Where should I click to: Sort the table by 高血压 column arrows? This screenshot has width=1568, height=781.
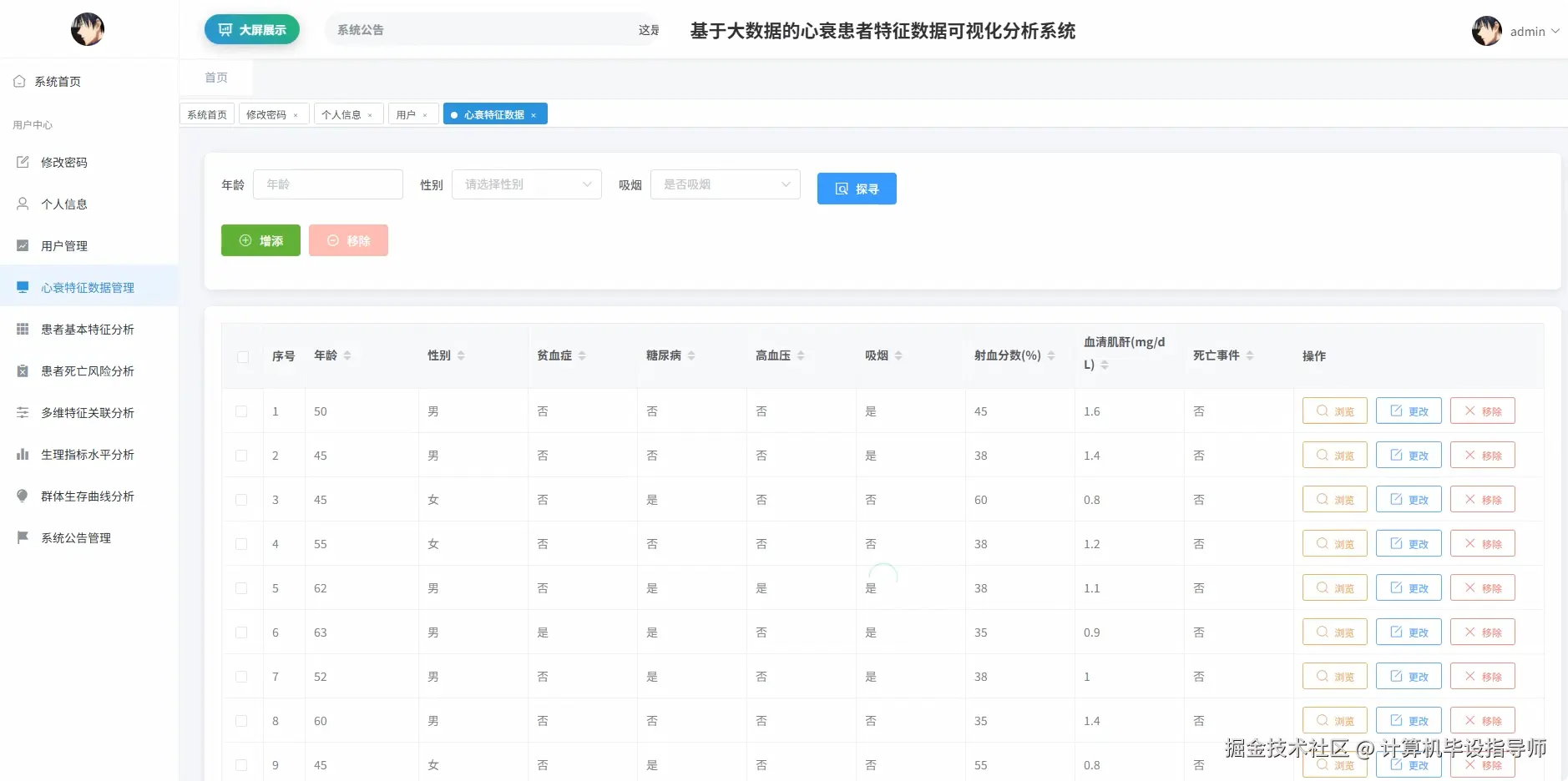(x=801, y=355)
